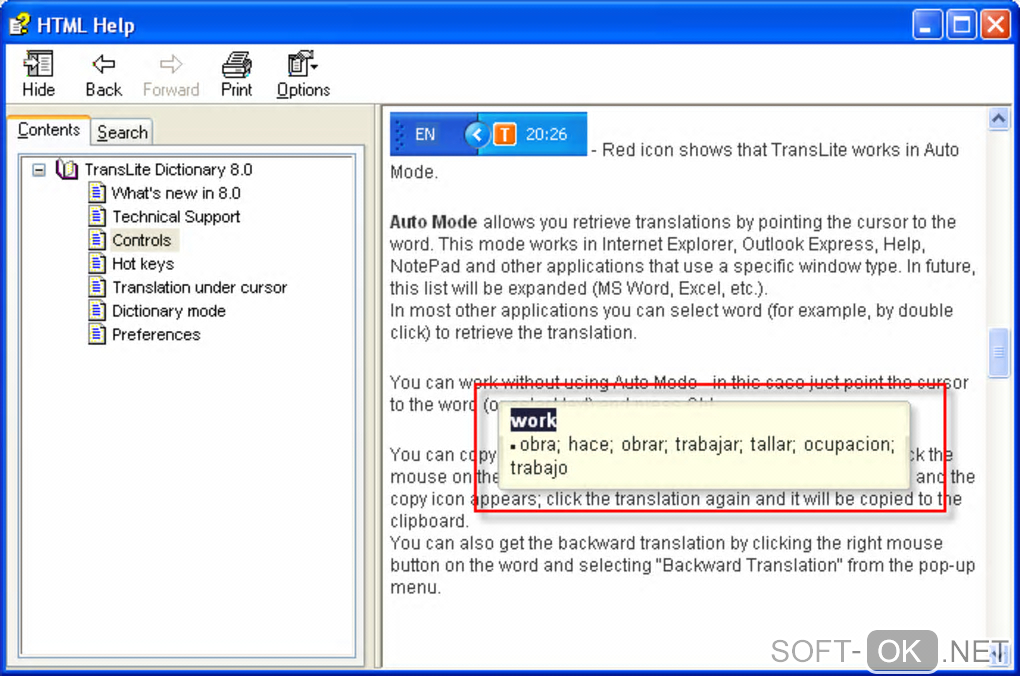The width and height of the screenshot is (1020, 676).
Task: Collapse the TransLite Dictionary 8.0 node
Action: tap(39, 170)
